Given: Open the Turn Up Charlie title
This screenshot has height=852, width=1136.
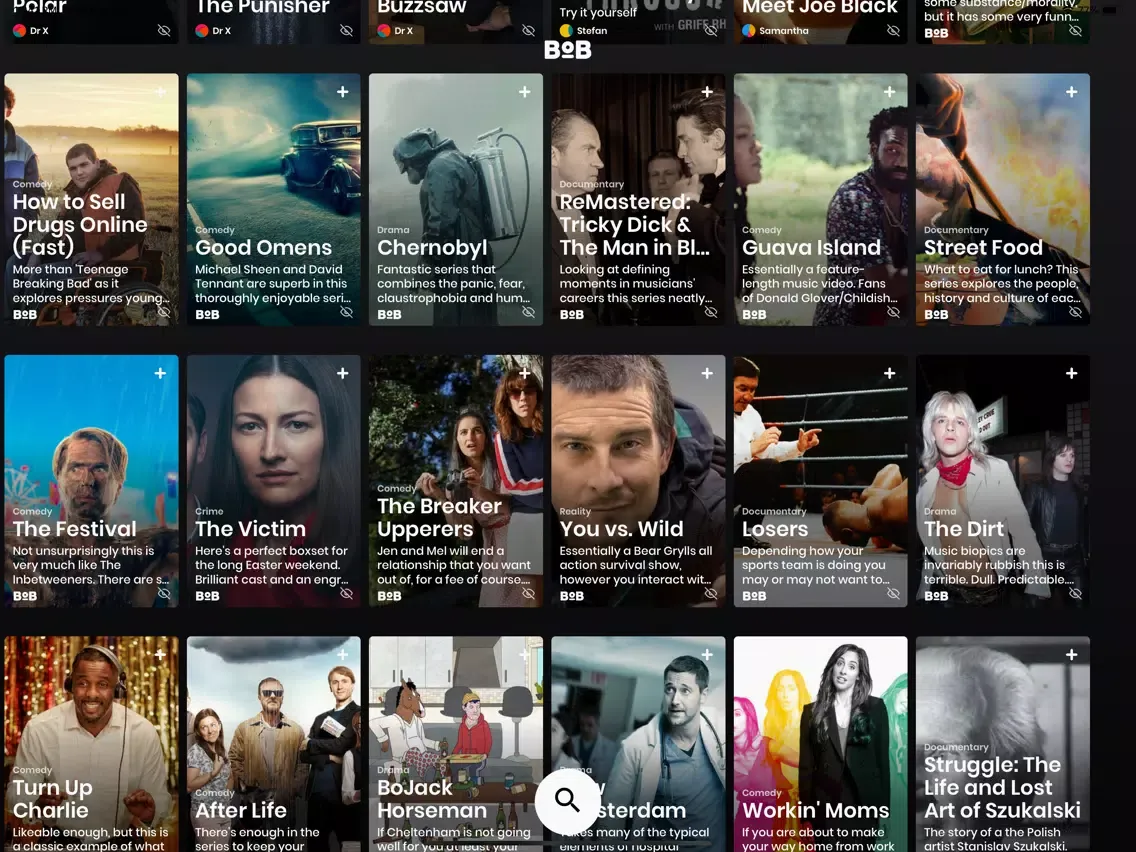Looking at the screenshot, I should pyautogui.click(x=52, y=798).
